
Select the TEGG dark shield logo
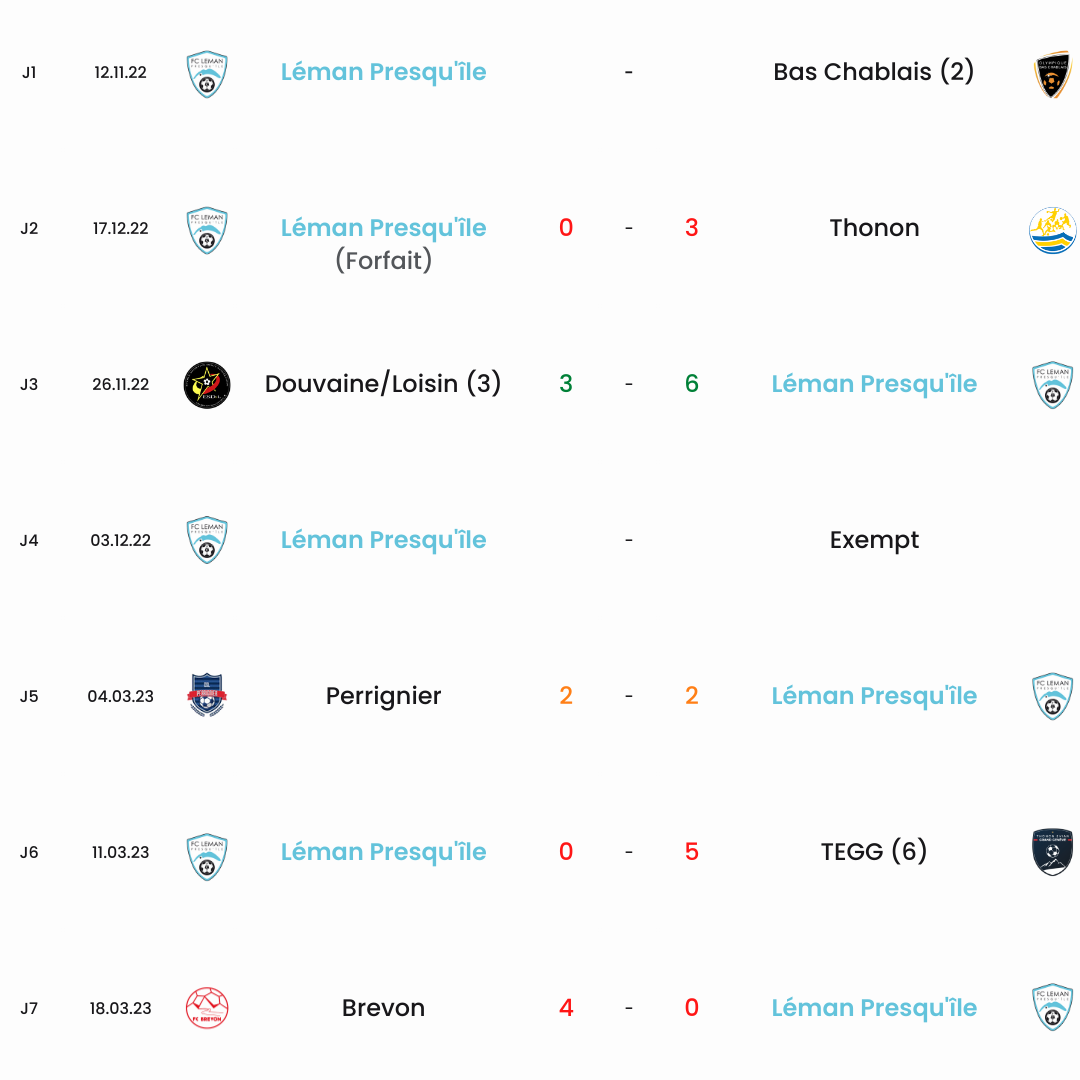(1052, 852)
